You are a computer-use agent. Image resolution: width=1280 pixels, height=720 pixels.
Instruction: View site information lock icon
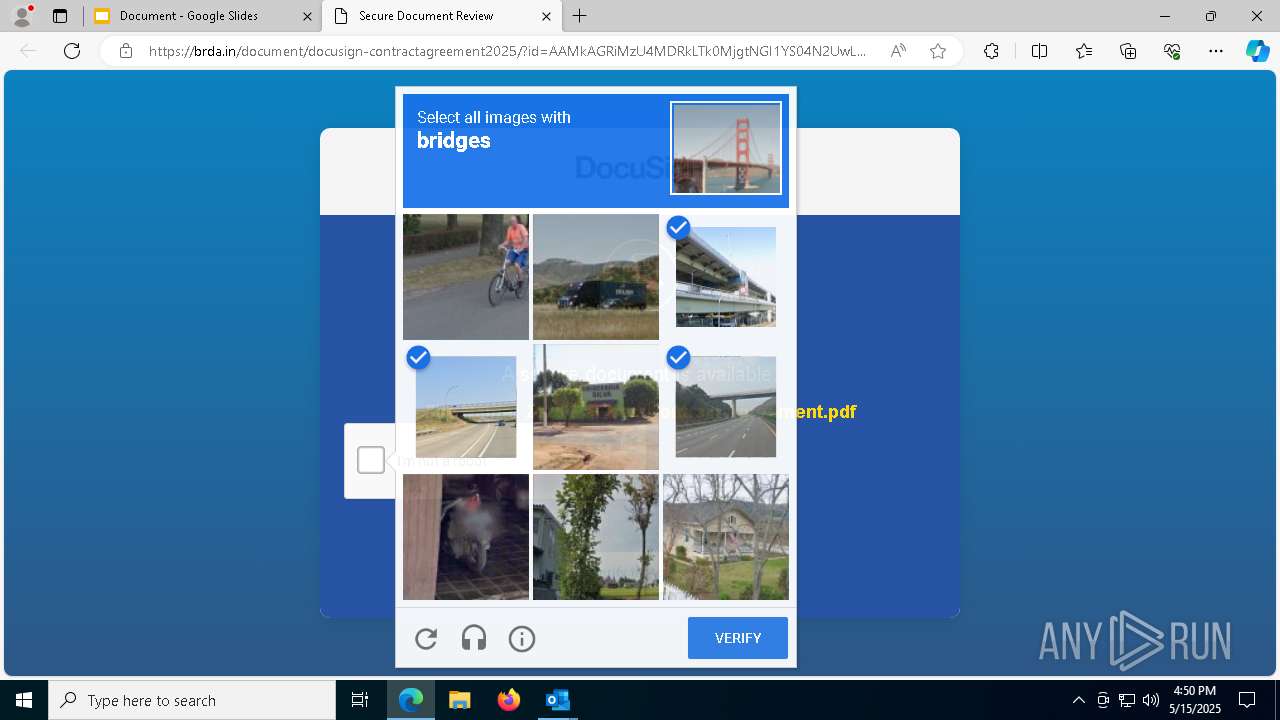126,51
